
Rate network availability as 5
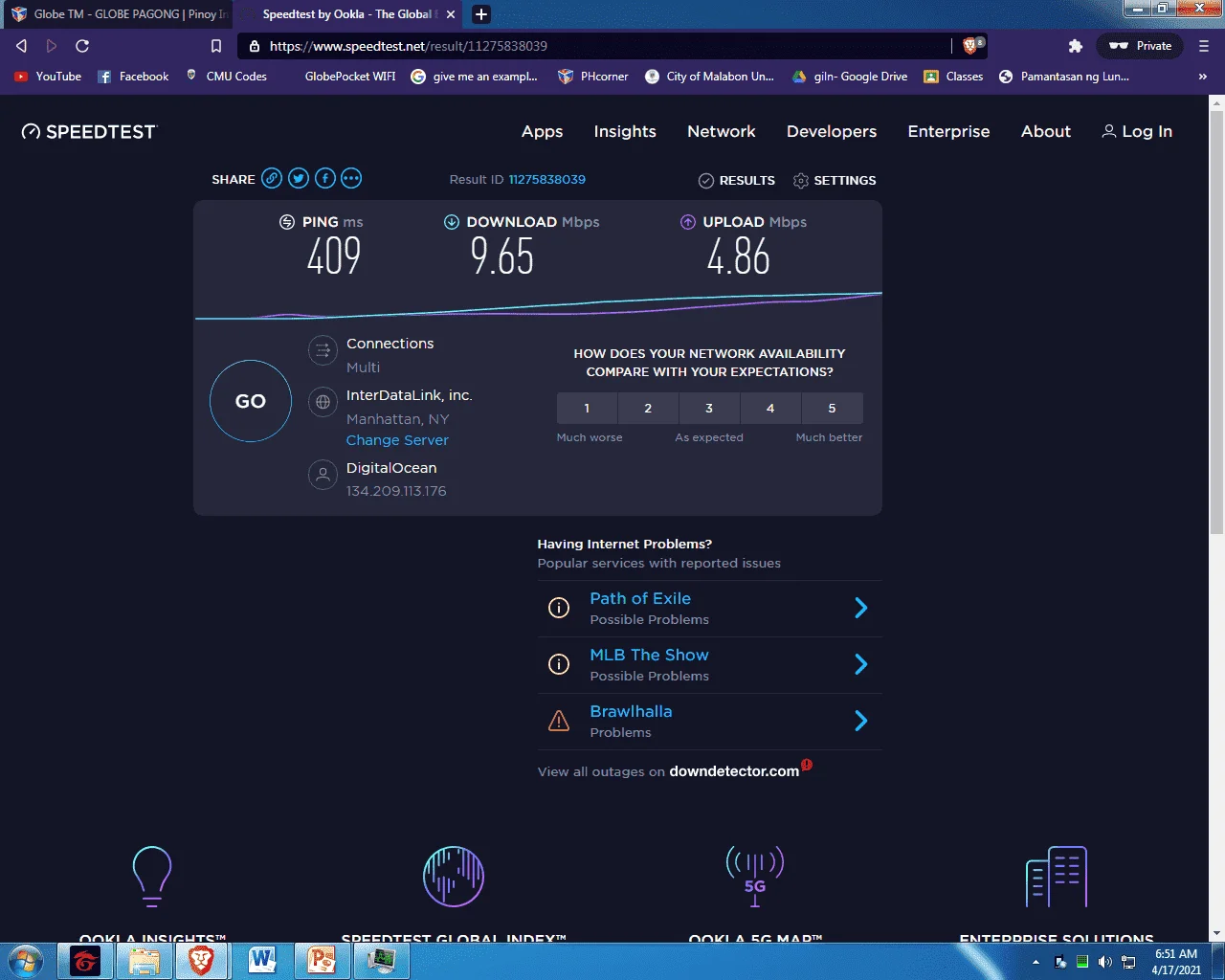832,408
